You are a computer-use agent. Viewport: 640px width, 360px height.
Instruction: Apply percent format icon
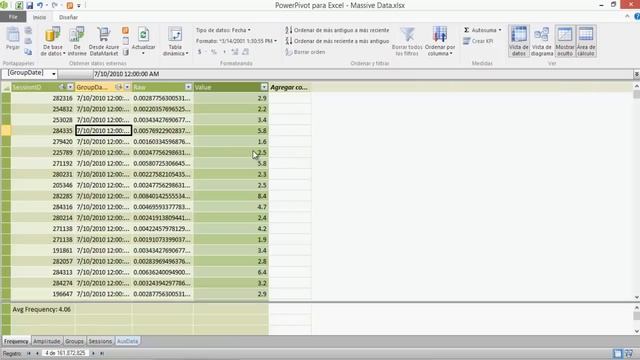[213, 52]
